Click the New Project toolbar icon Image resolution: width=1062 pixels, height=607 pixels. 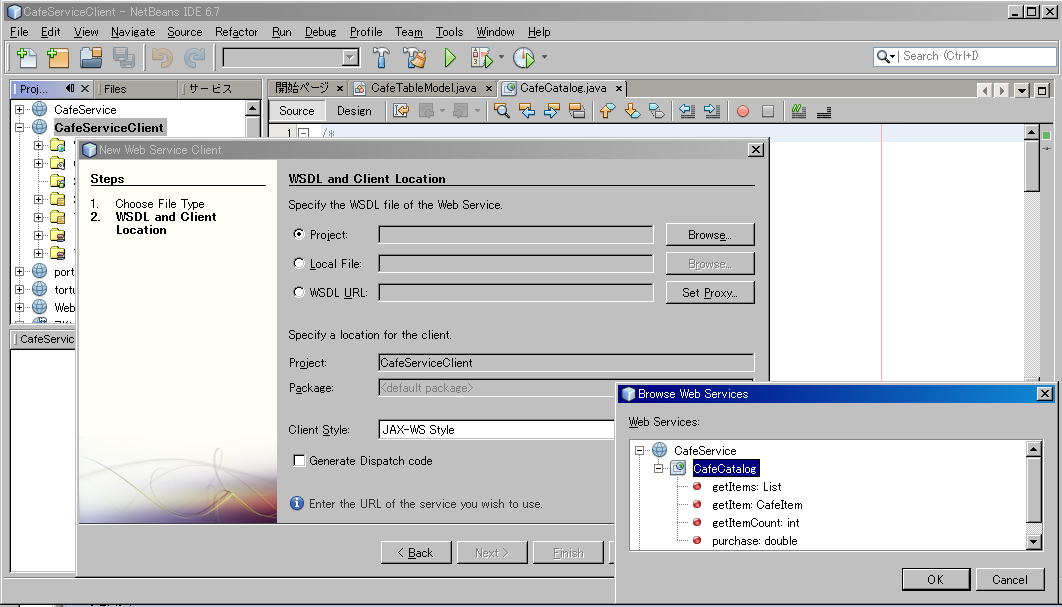[58, 58]
